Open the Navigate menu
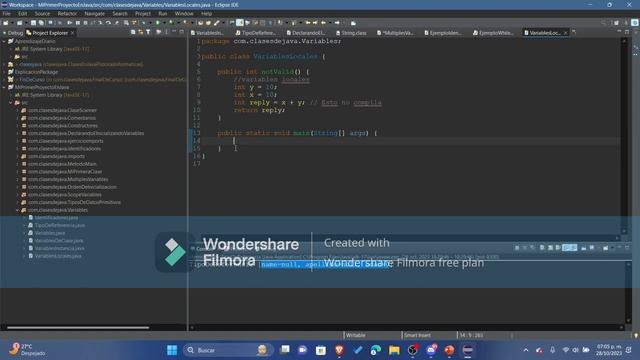This screenshot has width=640, height=360. (94, 13)
